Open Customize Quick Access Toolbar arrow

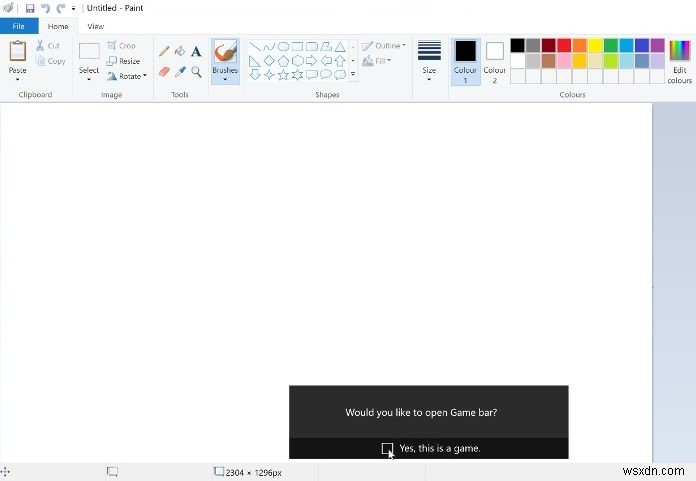point(73,8)
